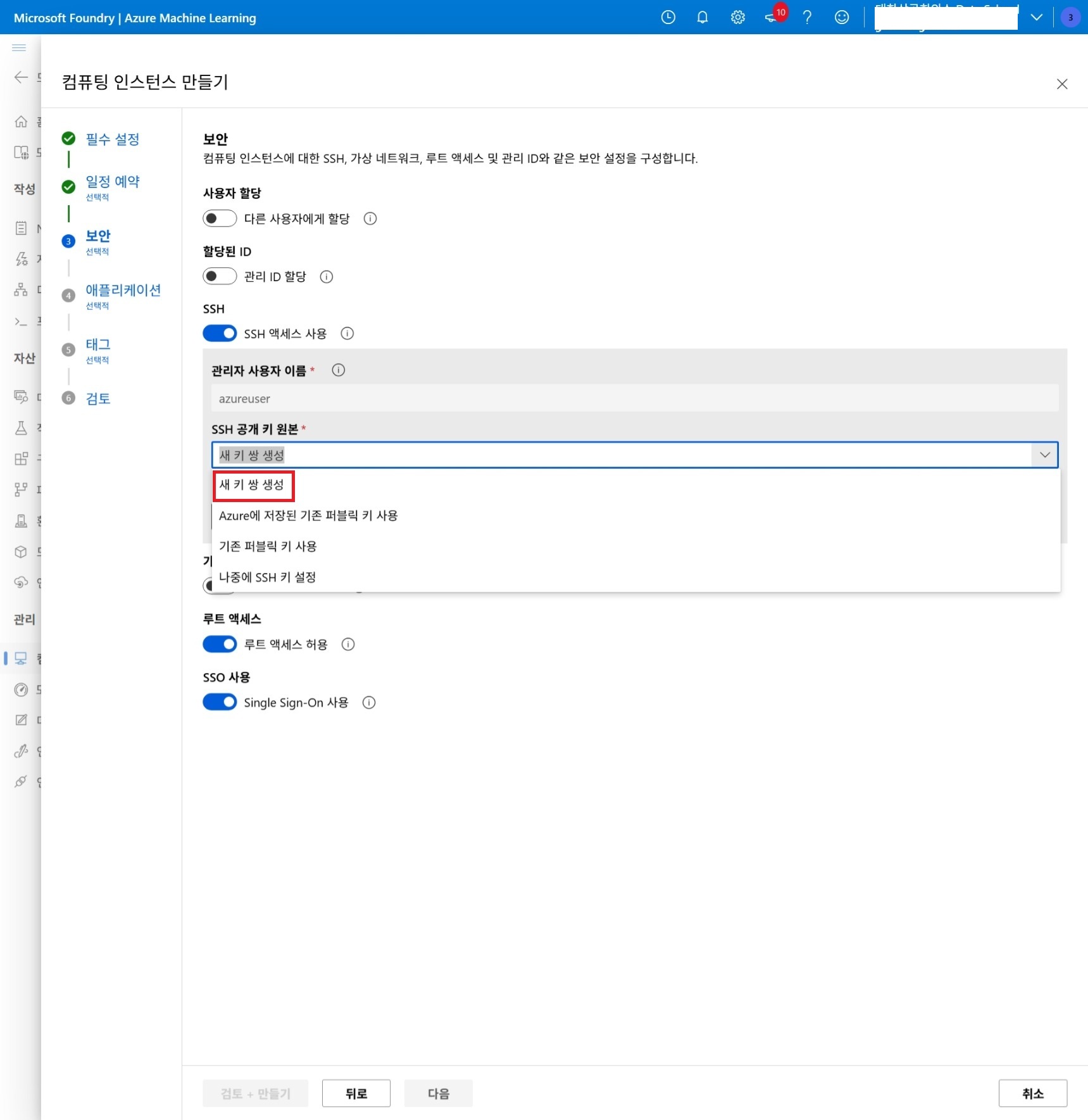Viewport: 1088px width, 1120px height.
Task: Click the azureuser username field
Action: click(x=635, y=399)
